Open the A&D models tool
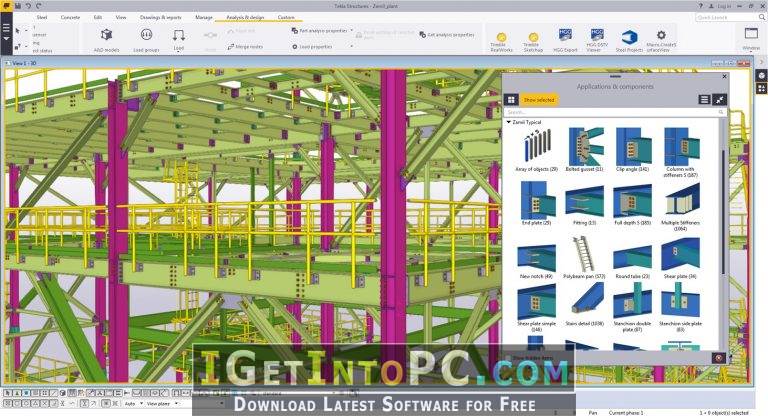The image size is (768, 416). point(106,37)
